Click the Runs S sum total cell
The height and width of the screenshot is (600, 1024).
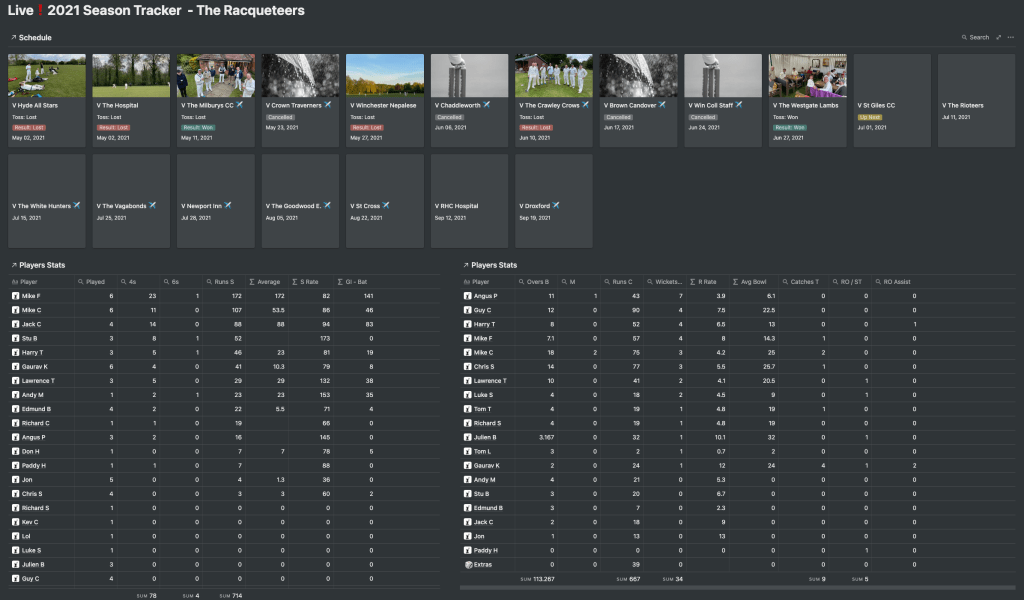(230, 595)
